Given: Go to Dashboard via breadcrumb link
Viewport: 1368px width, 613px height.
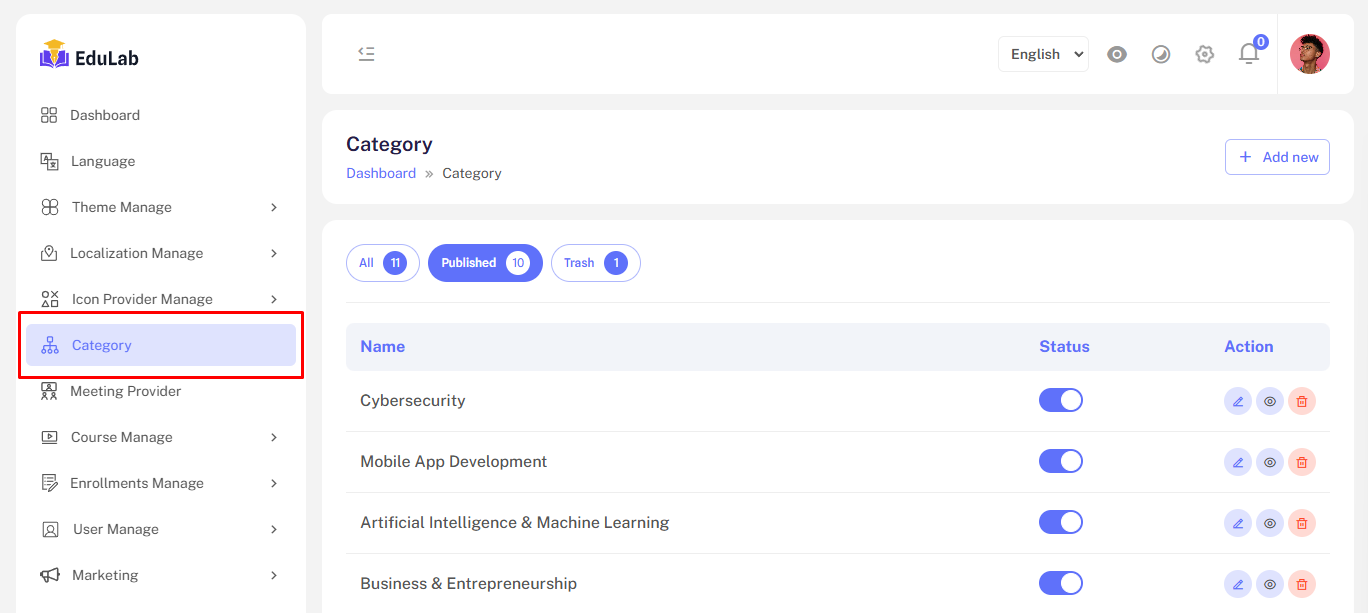Looking at the screenshot, I should click(381, 173).
